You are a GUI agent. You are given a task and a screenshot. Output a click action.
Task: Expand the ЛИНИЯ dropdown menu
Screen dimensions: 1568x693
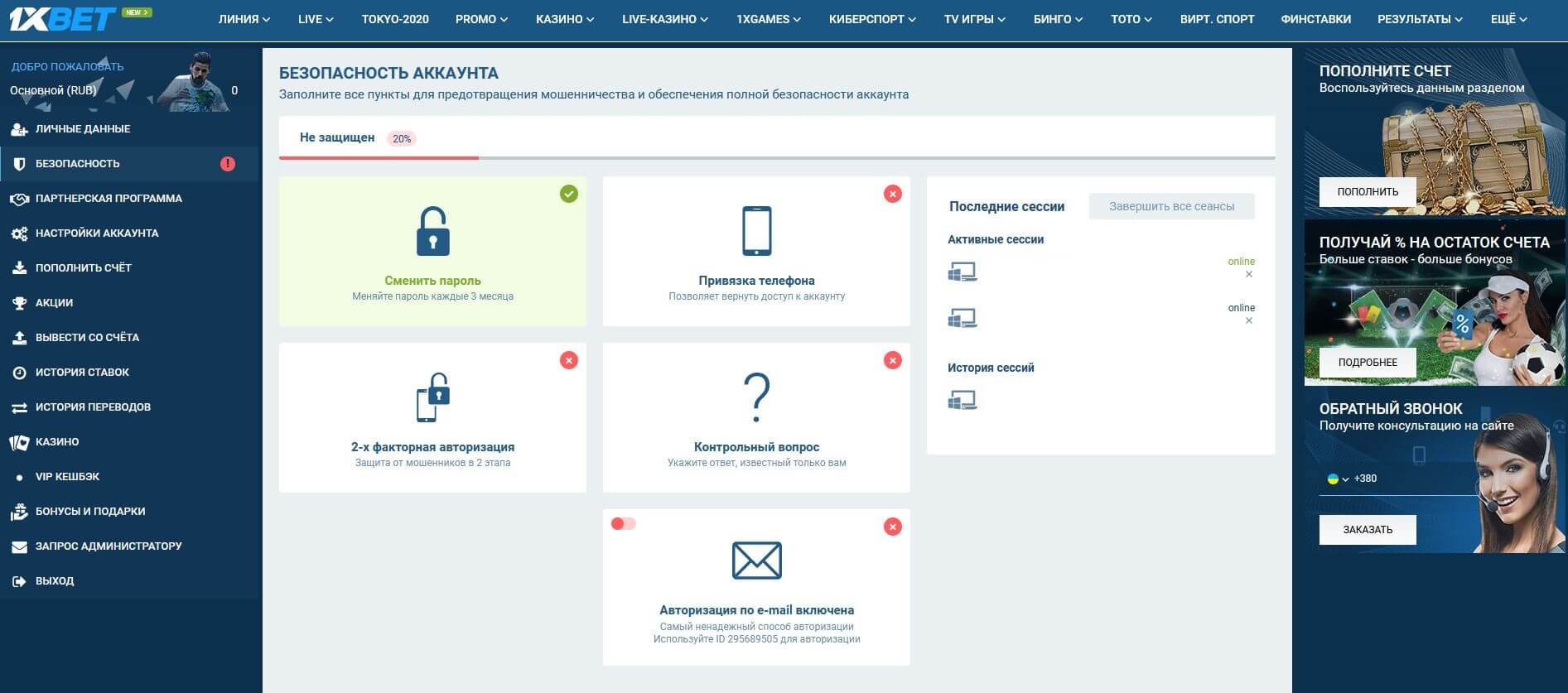click(244, 19)
